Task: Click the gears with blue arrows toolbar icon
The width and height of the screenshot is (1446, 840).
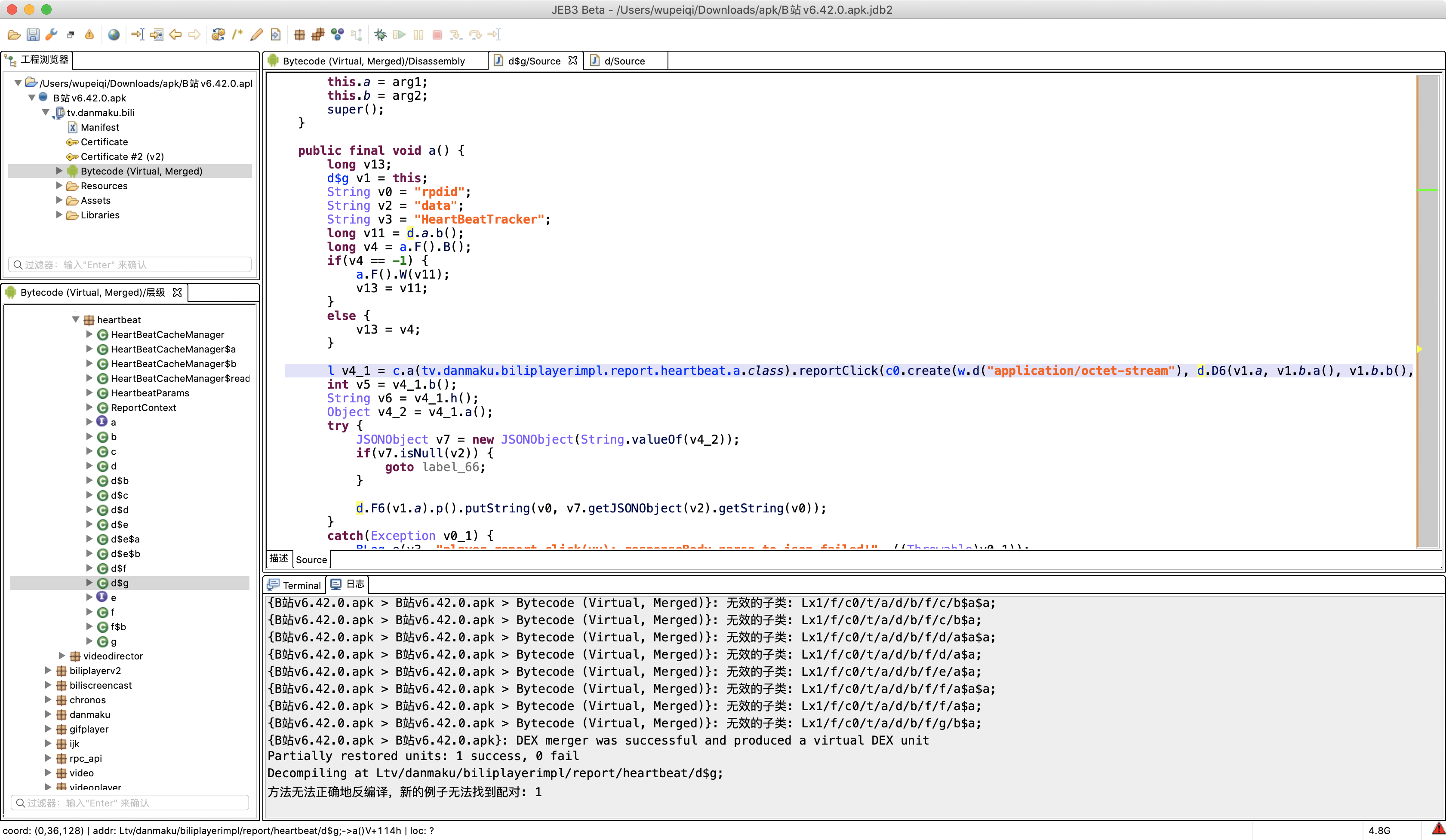Action: tap(218, 35)
